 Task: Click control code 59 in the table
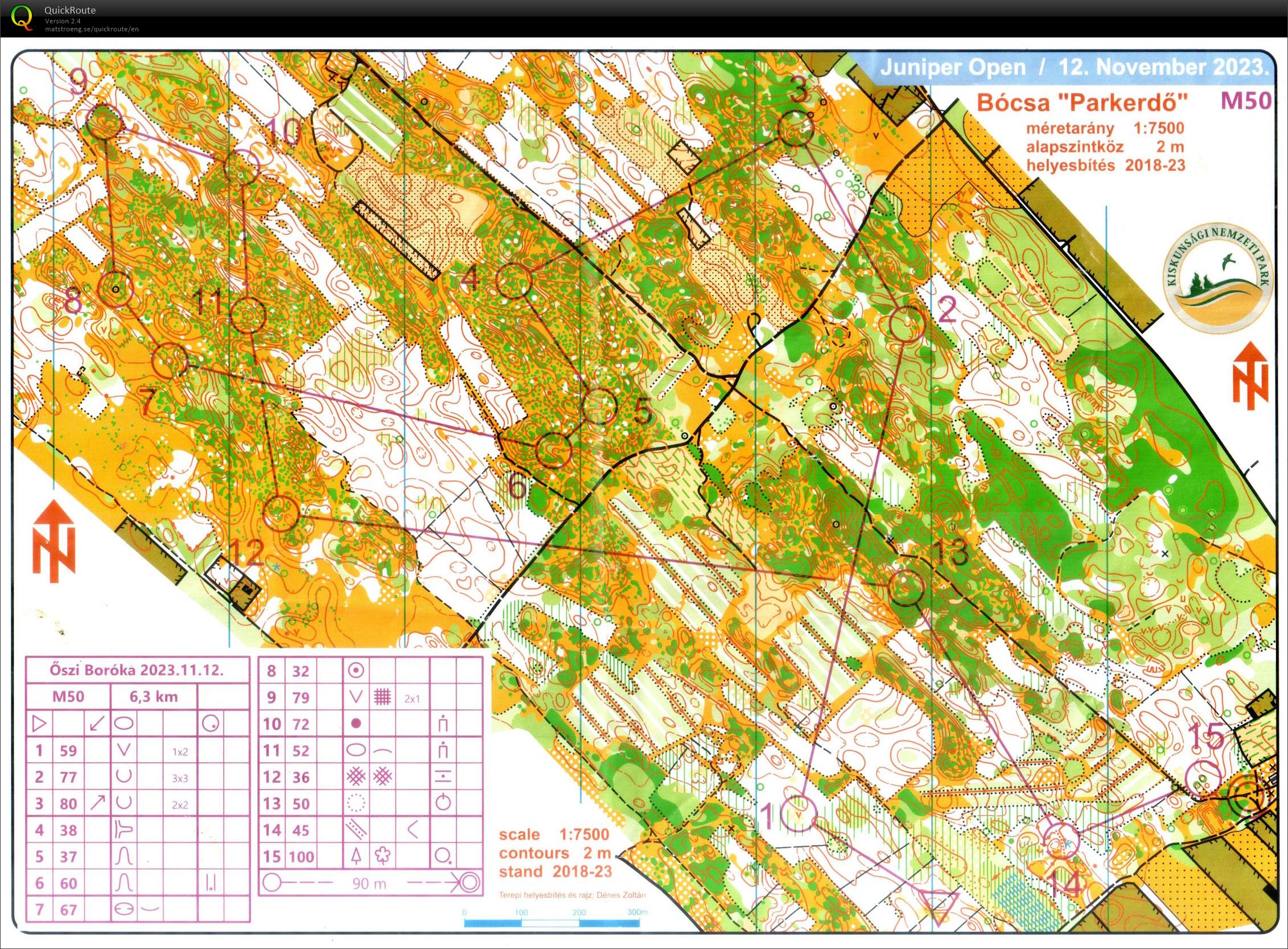click(68, 750)
